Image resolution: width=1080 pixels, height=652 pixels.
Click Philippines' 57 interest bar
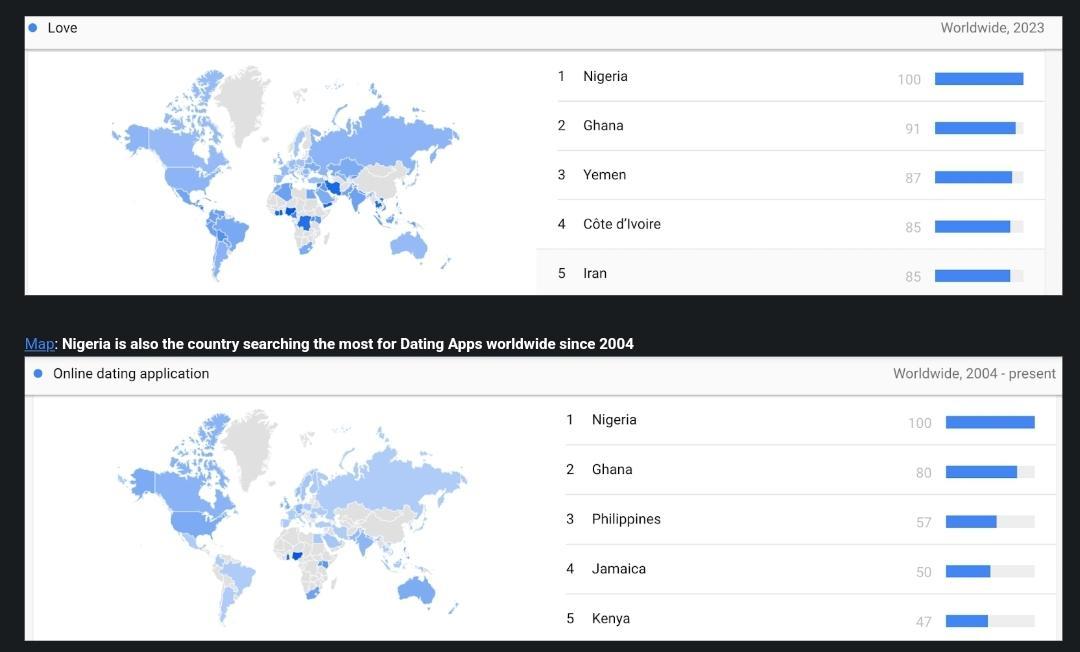coord(971,522)
